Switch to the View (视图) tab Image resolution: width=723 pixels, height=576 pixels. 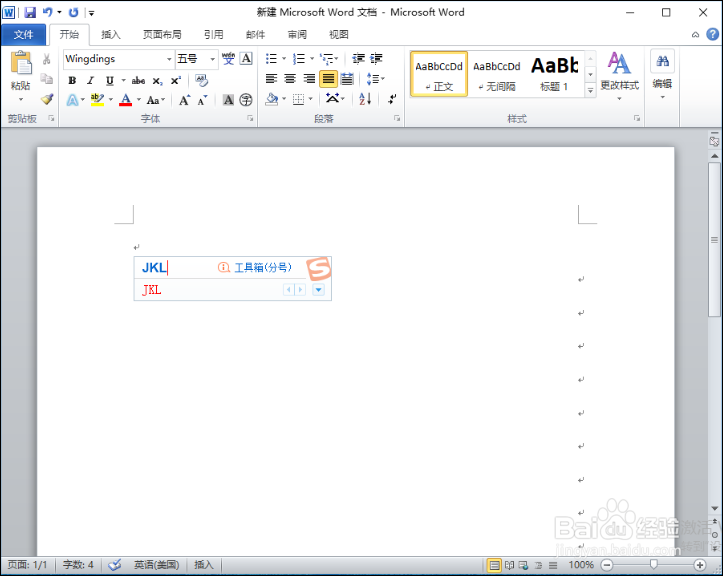[x=338, y=35]
